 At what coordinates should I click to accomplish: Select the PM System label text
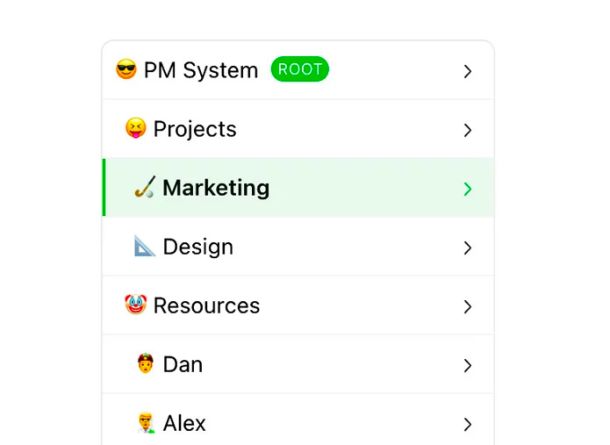pos(201,70)
